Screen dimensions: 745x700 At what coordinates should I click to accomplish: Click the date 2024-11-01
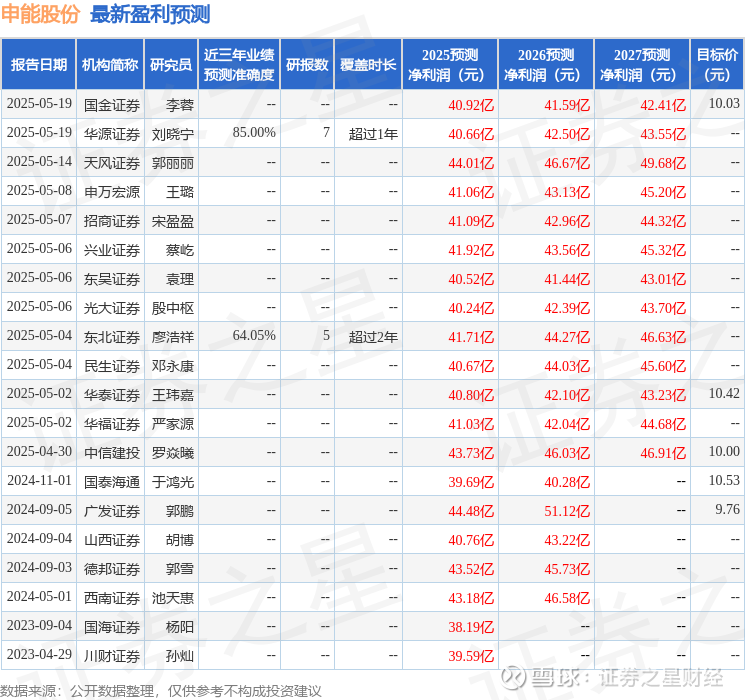click(x=39, y=480)
